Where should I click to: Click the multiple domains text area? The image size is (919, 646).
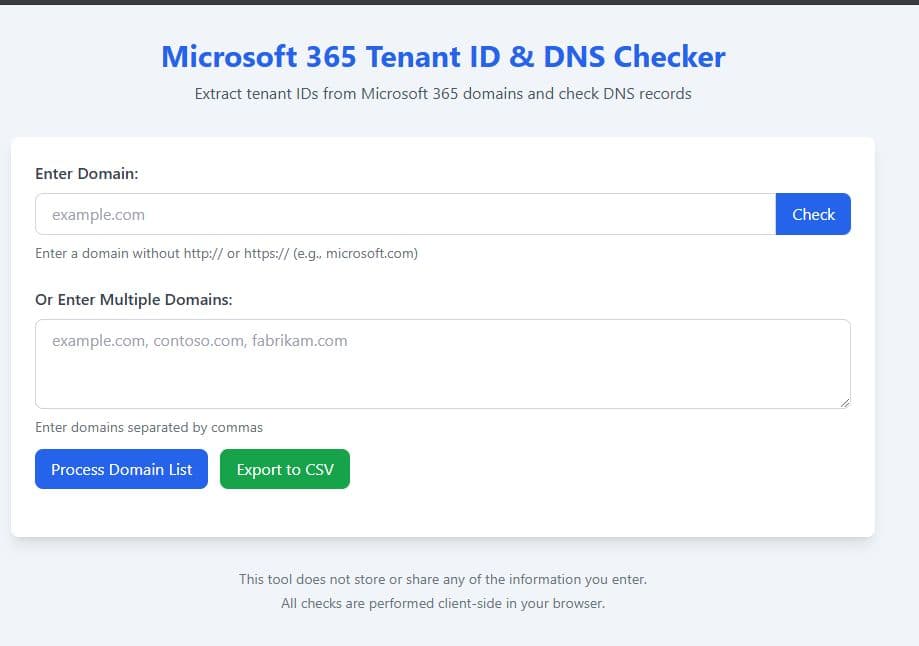(x=440, y=363)
